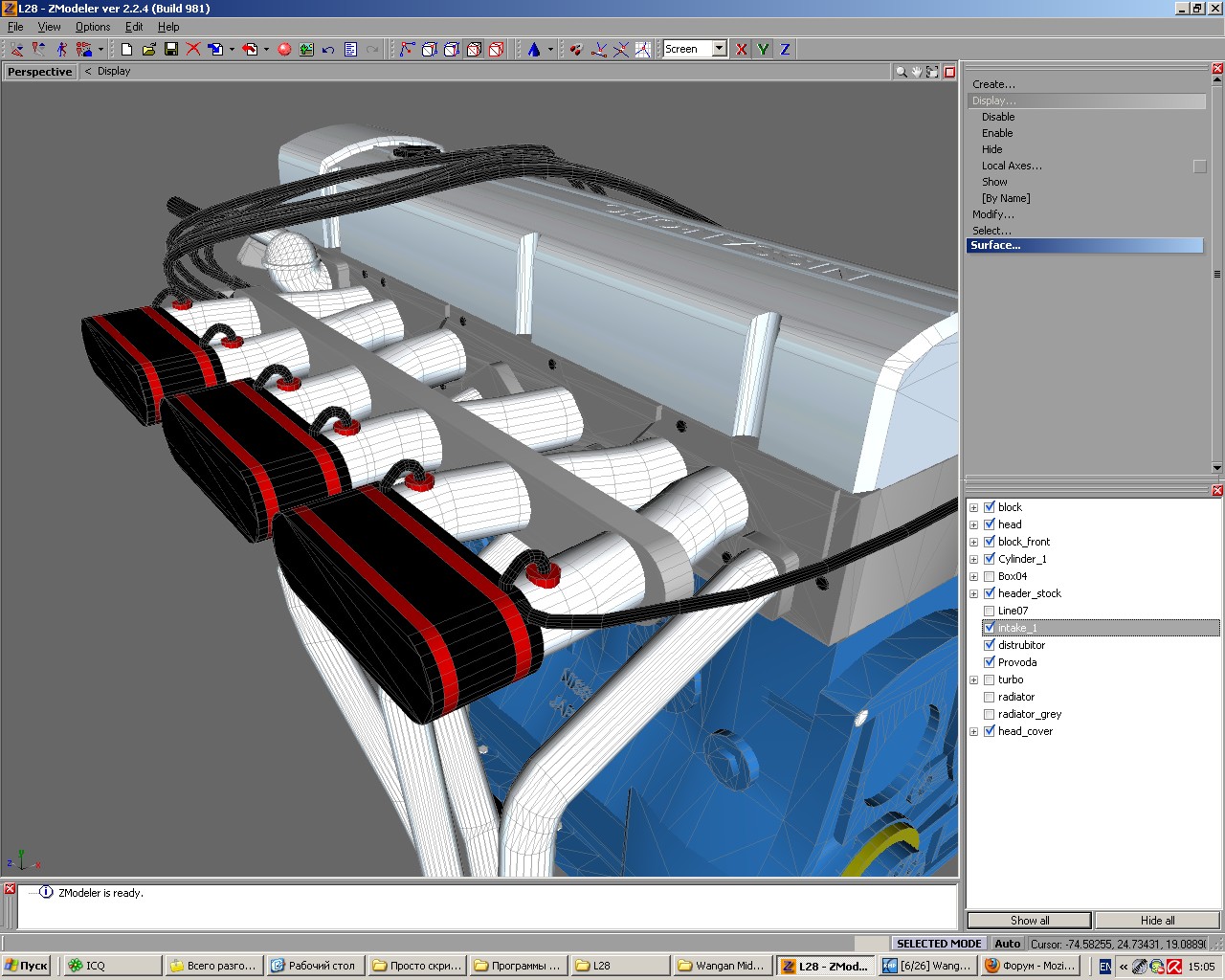Check the radiator object checkbox
This screenshot has height=980, width=1225.
[x=990, y=697]
